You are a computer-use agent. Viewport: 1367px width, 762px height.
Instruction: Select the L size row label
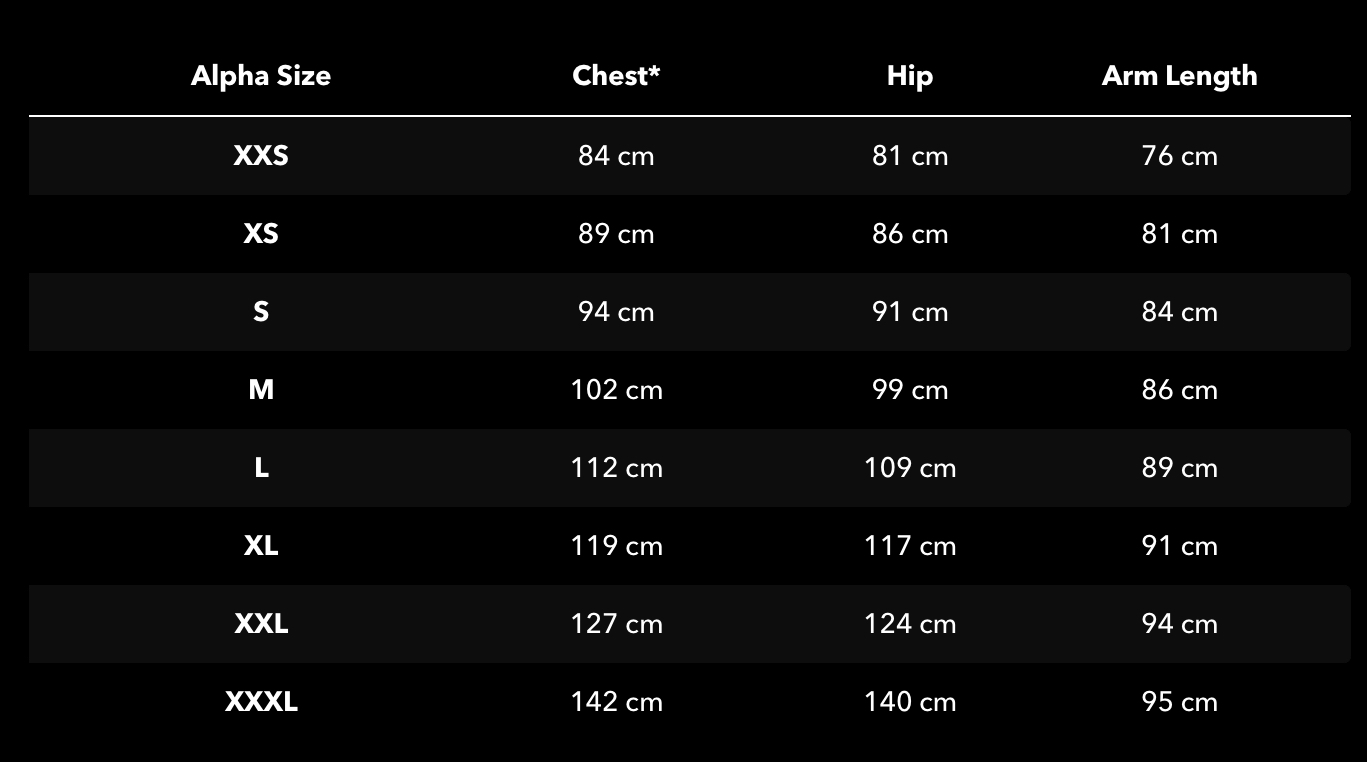point(261,468)
